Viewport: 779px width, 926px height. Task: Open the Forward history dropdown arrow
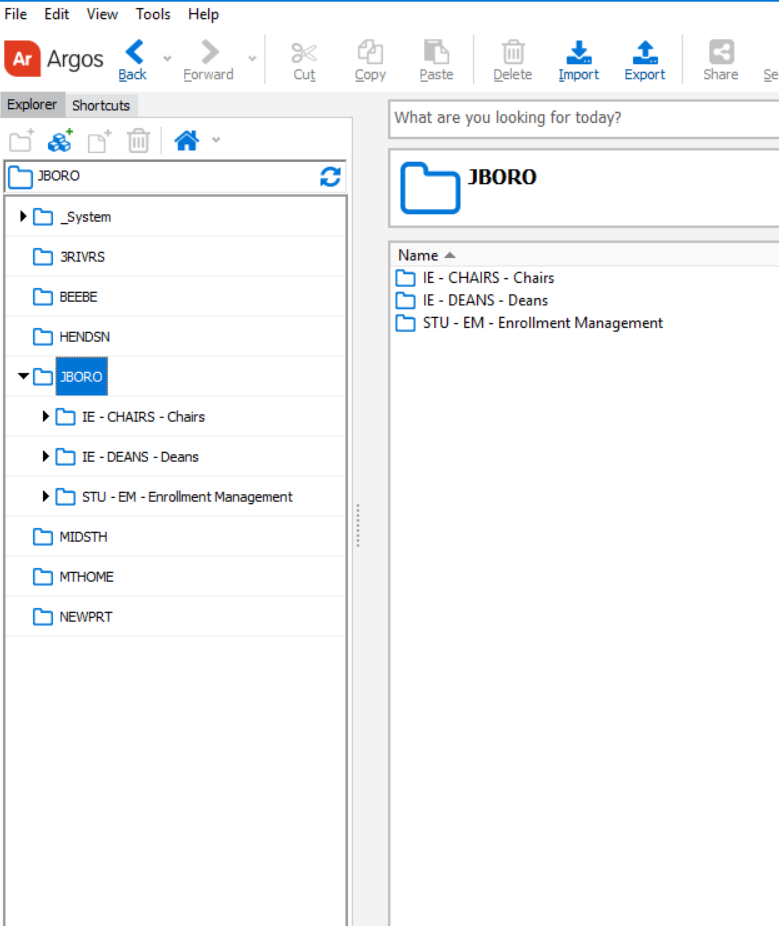pos(253,58)
